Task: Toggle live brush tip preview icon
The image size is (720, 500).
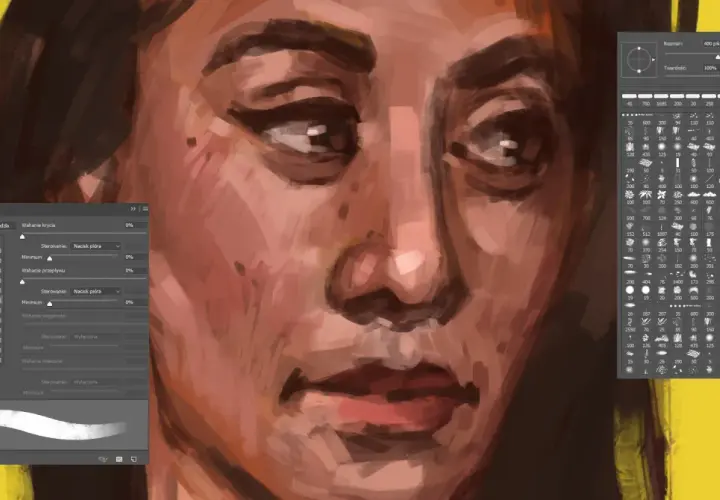Action: click(x=103, y=459)
